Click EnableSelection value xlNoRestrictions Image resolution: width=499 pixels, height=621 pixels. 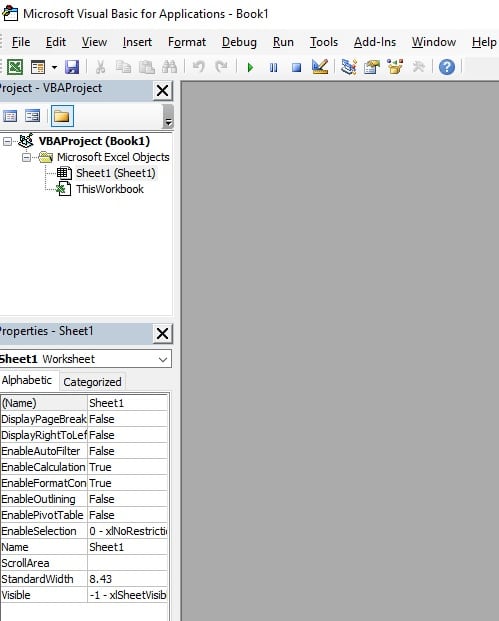128,531
